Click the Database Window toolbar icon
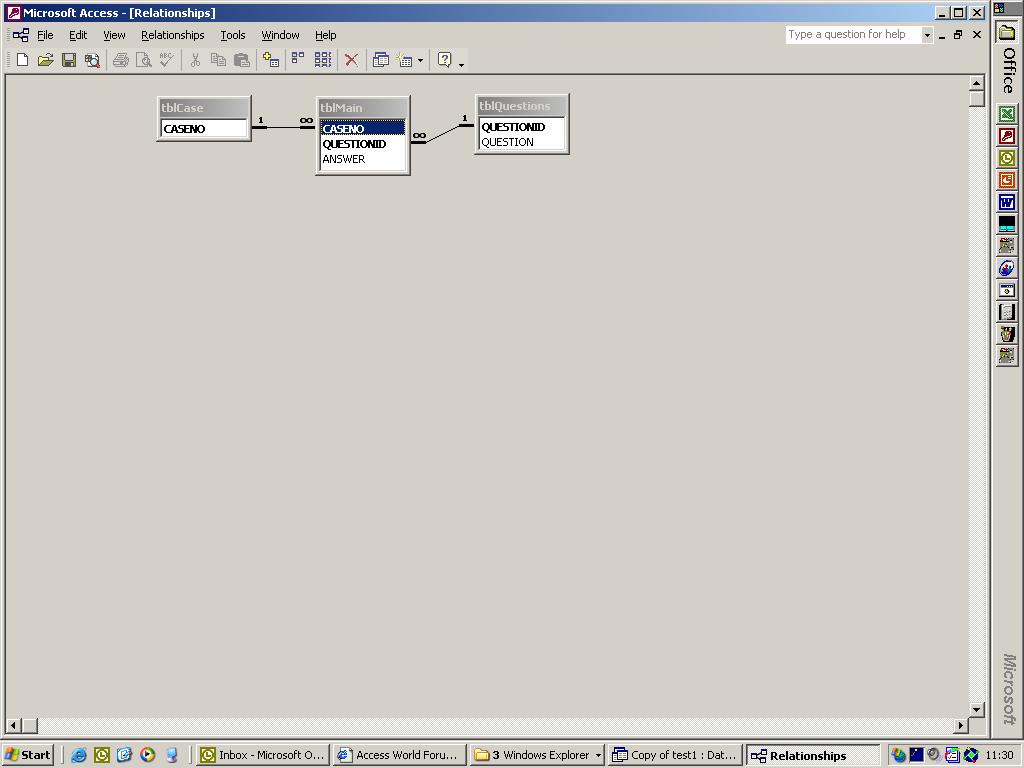 pos(381,60)
